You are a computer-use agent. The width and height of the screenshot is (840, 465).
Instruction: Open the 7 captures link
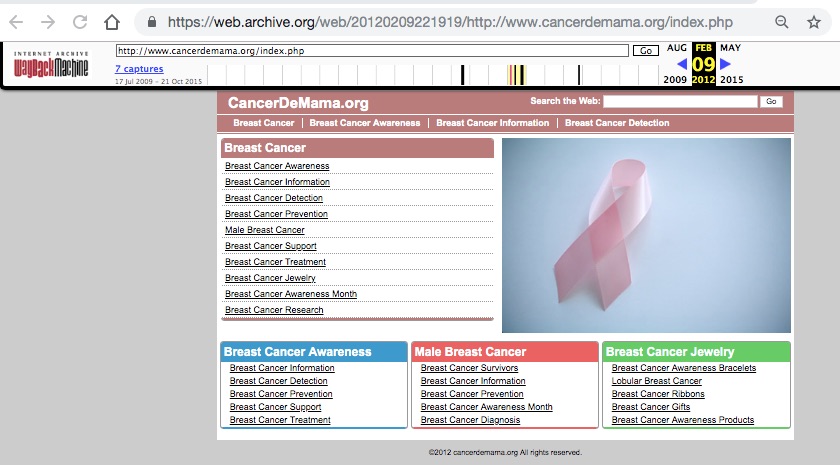tap(139, 69)
